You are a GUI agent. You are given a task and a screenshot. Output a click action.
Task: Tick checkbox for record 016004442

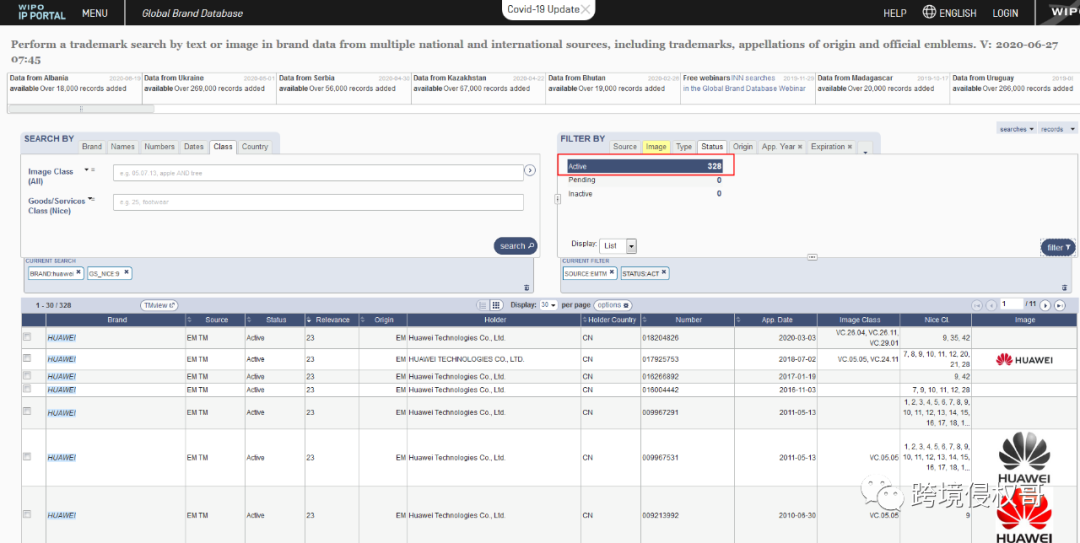(27, 389)
